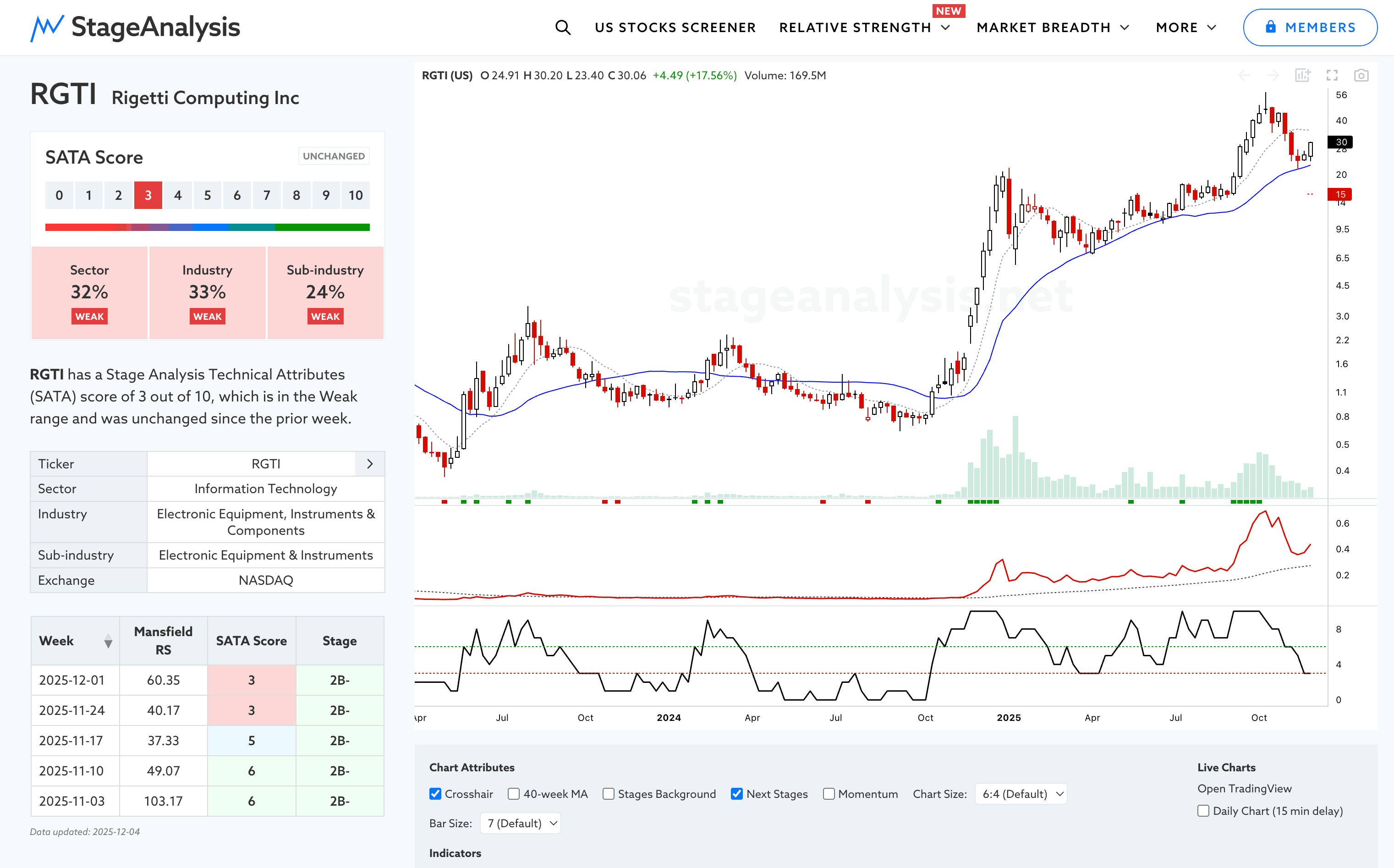Open the Bar Size dropdown
The image size is (1394, 868).
pyautogui.click(x=520, y=823)
